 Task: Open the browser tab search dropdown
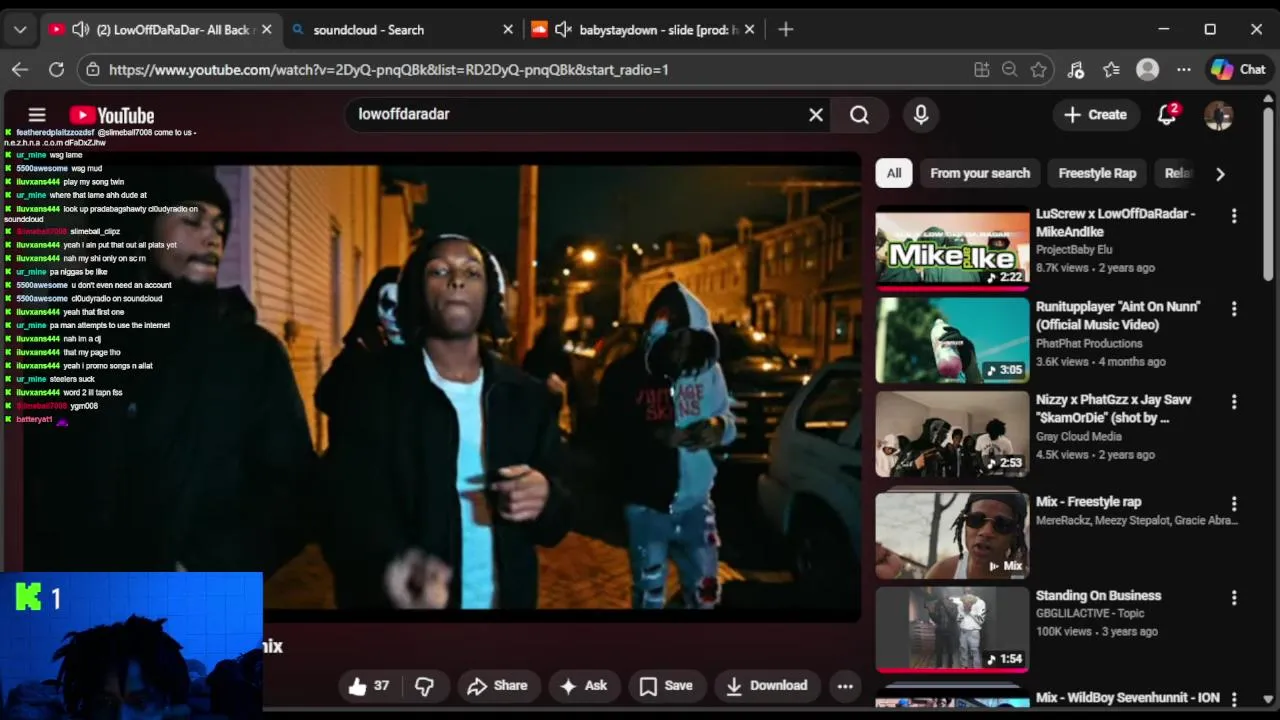(20, 30)
